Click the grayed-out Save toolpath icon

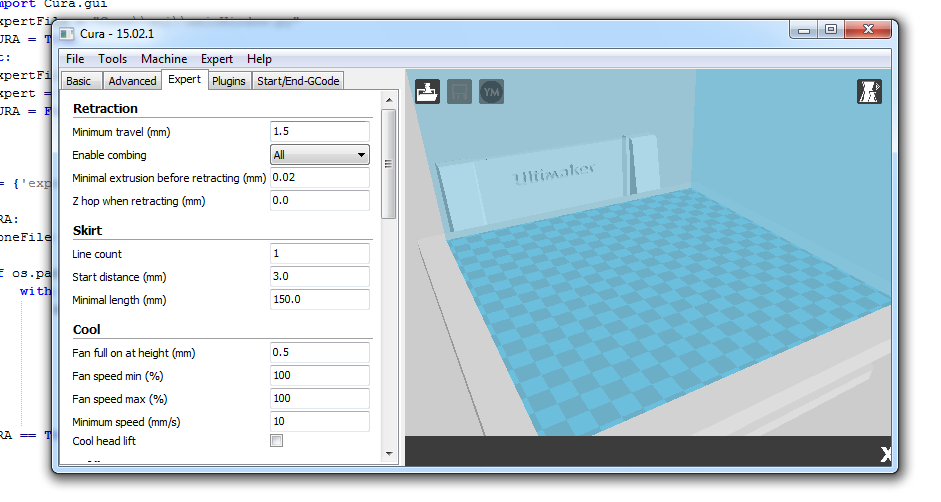(459, 91)
